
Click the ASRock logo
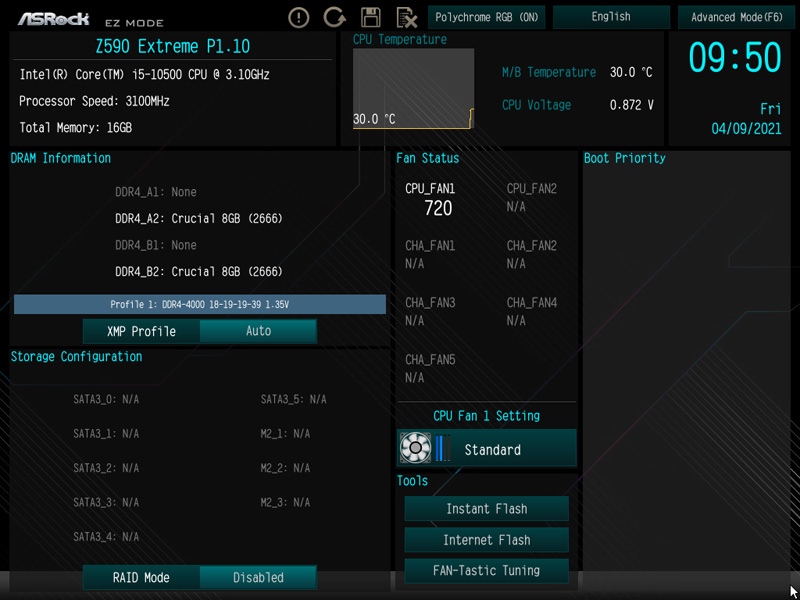coord(54,19)
